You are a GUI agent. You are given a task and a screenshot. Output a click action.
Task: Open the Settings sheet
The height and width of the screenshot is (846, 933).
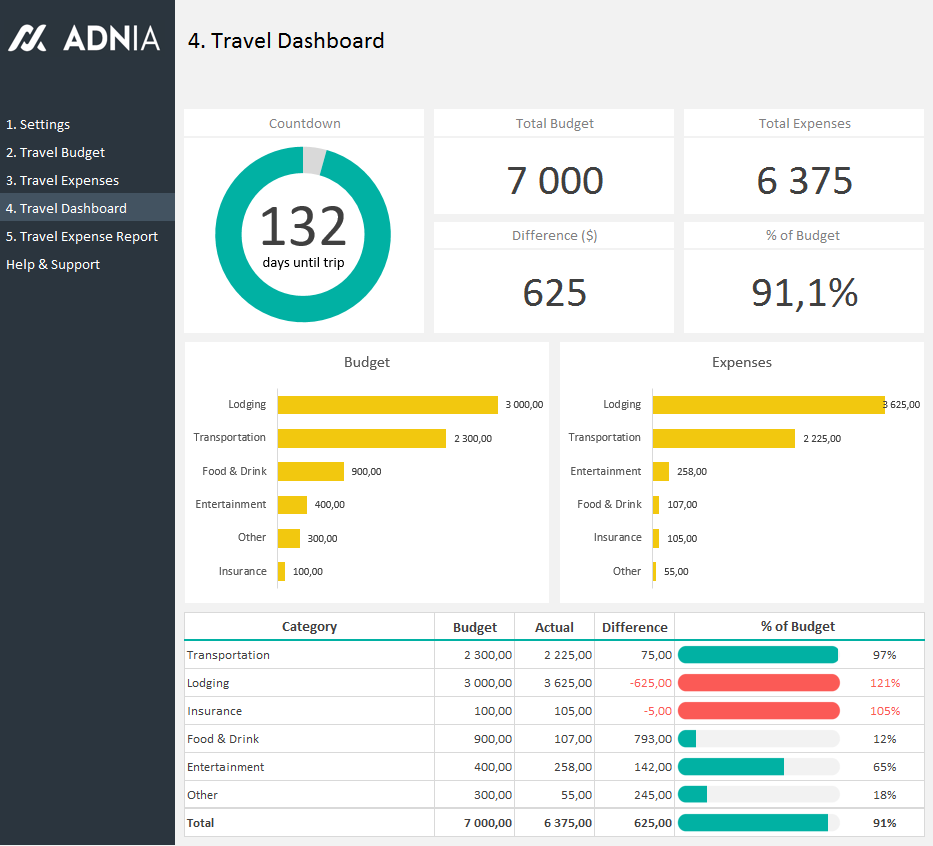pyautogui.click(x=38, y=125)
